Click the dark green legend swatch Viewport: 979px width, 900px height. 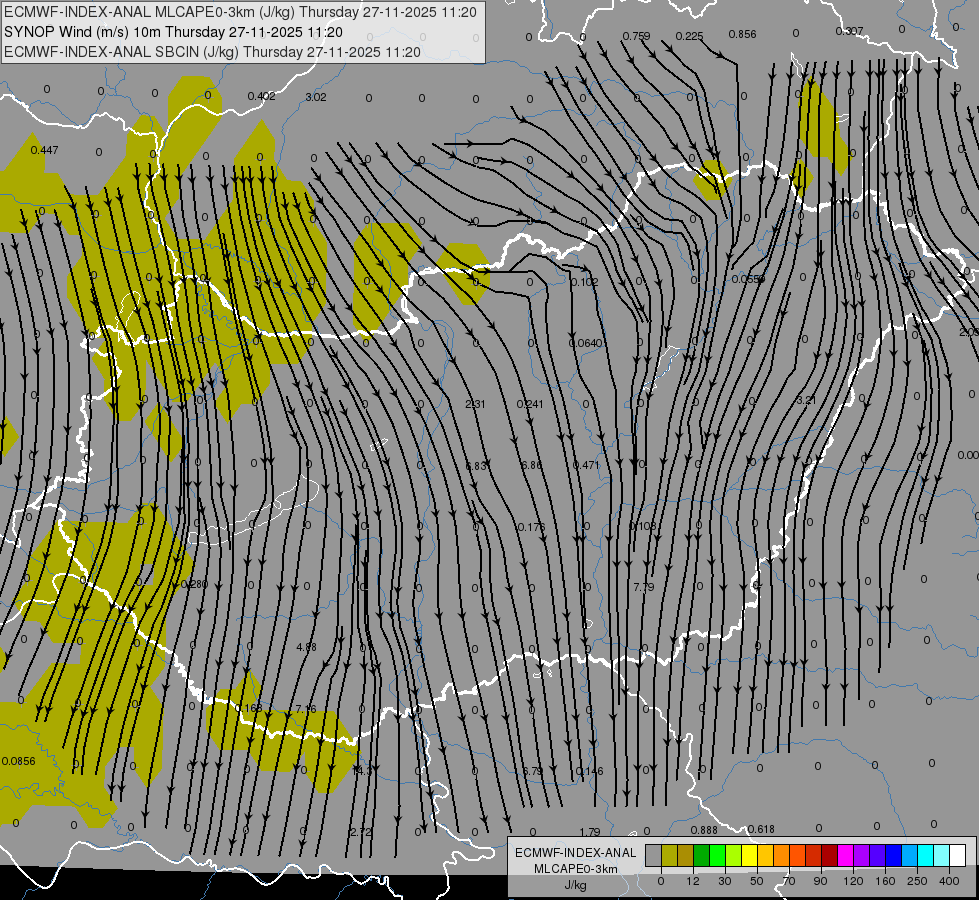[x=702, y=855]
